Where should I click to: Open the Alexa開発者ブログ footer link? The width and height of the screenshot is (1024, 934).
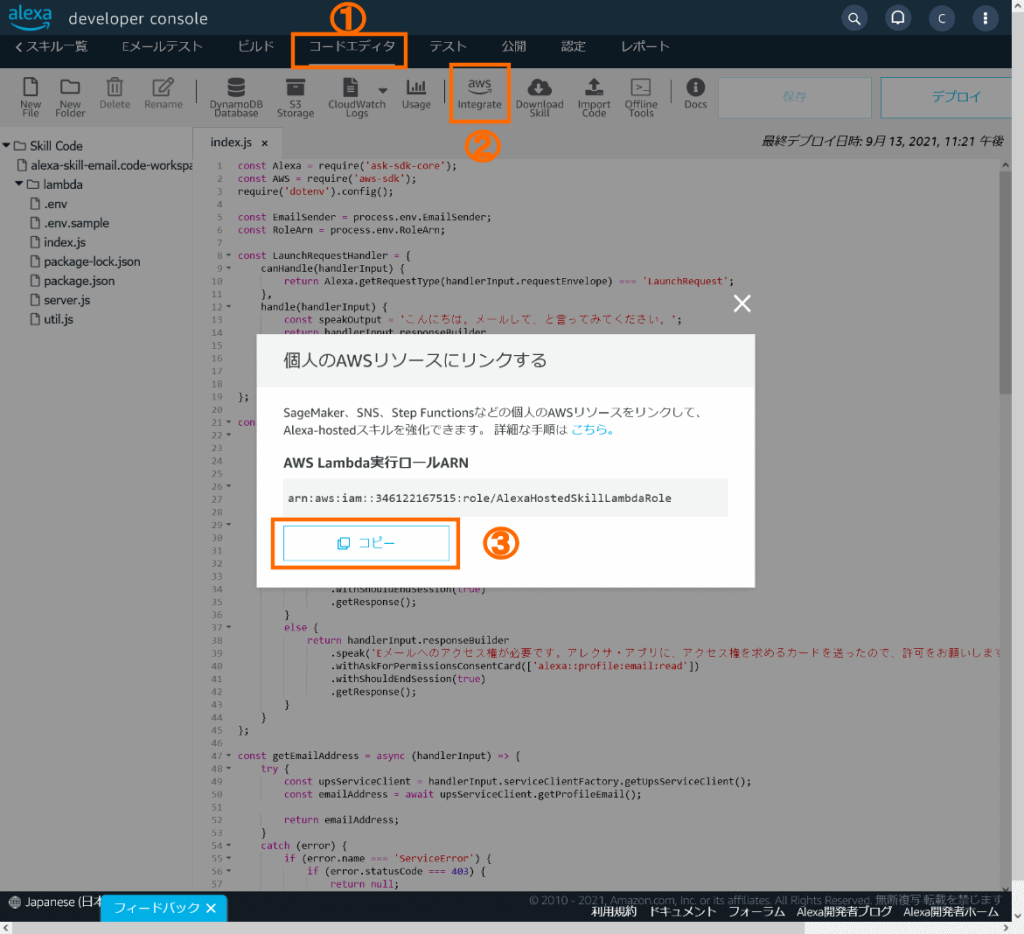(x=844, y=912)
